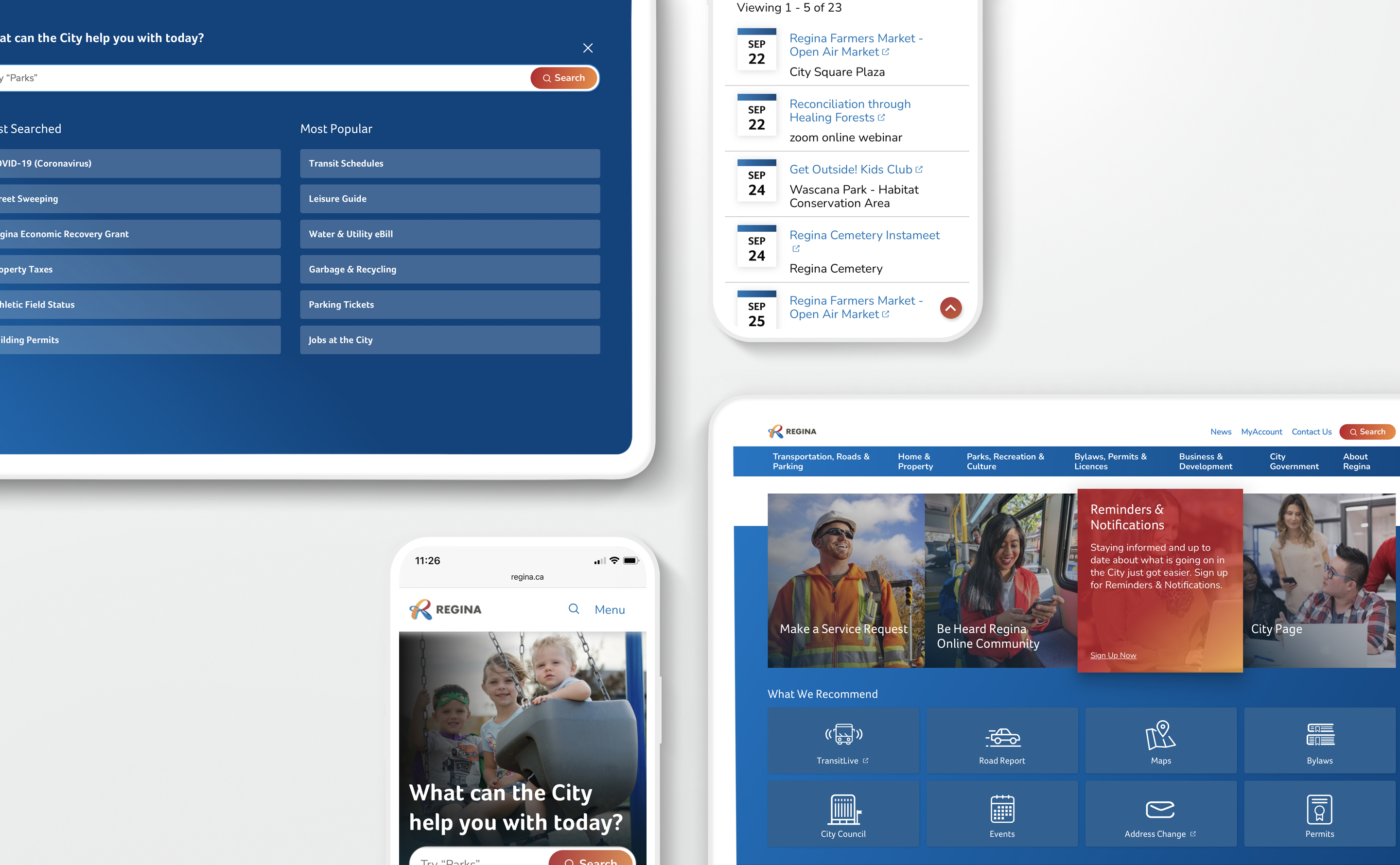The image size is (1400, 865).
Task: Expand the Home & Property dropdown
Action: [x=914, y=461]
